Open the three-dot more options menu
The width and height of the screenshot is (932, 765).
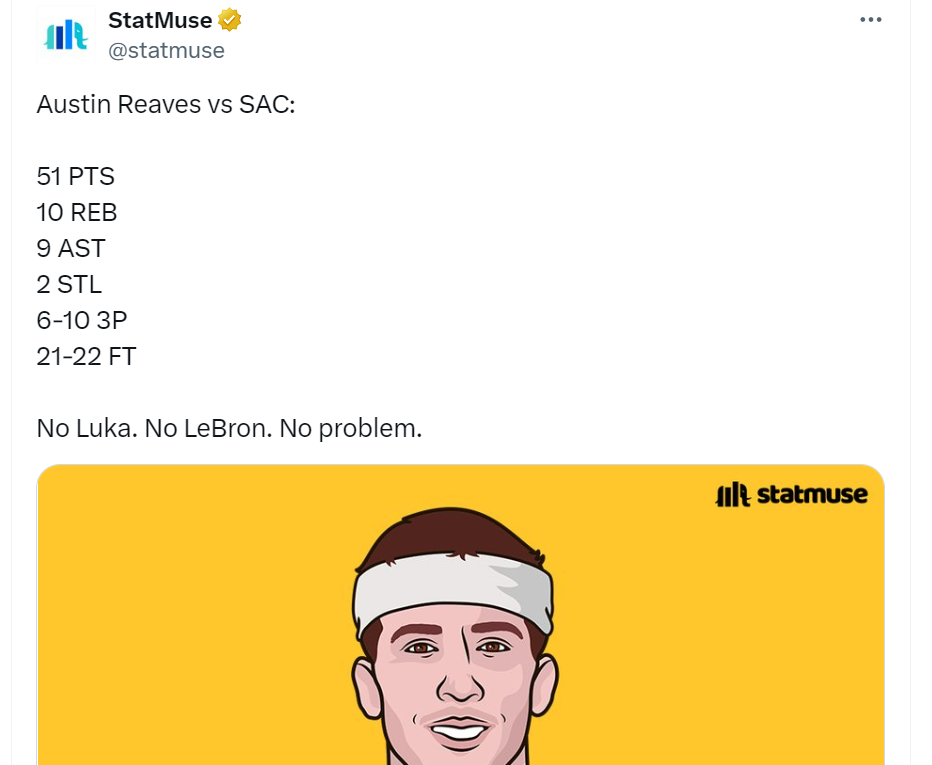[871, 20]
